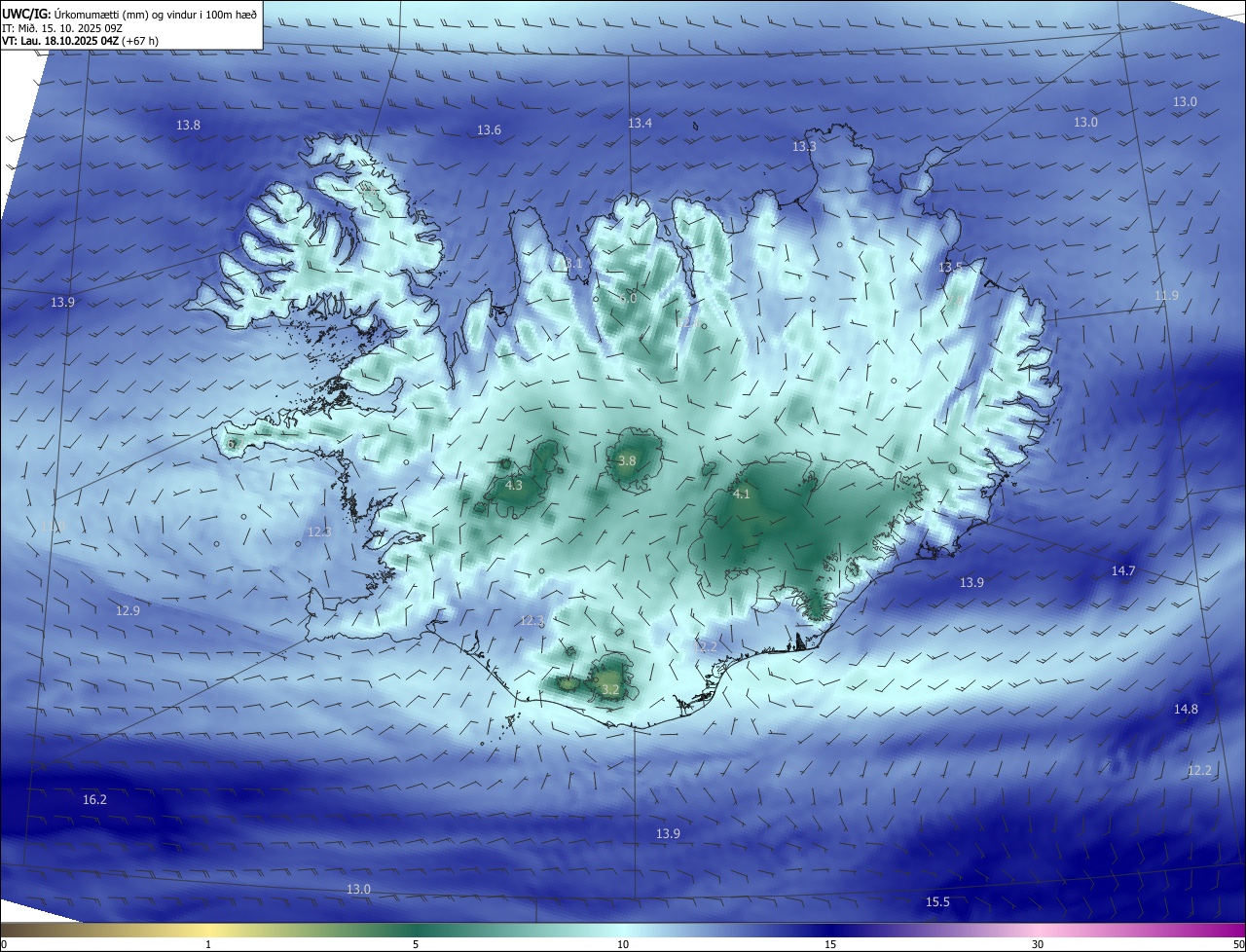Click the 'VT: Lau. 18.10.2025 04Z (+67 h)' line
The image size is (1246, 952).
click(x=80, y=41)
